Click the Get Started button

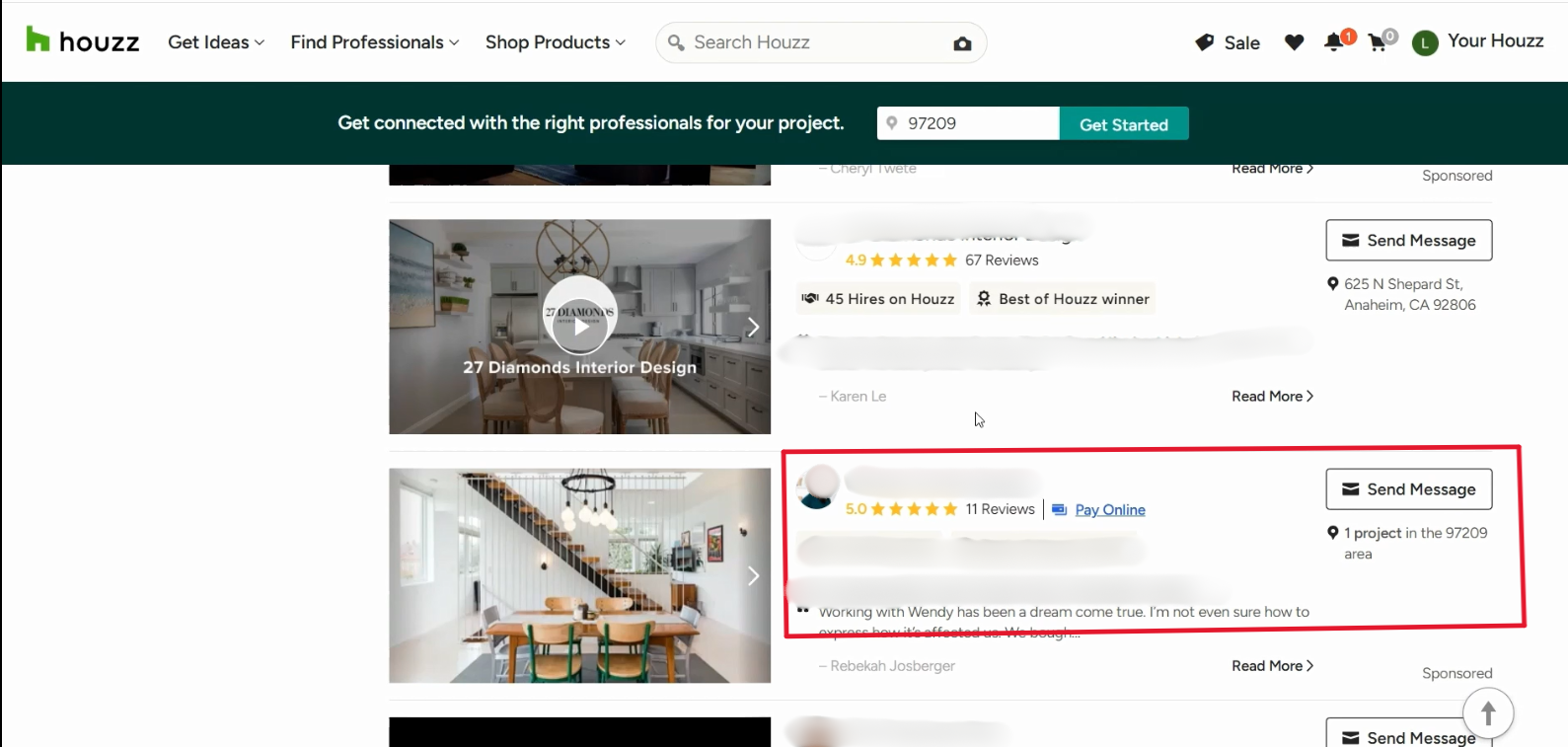tap(1124, 124)
